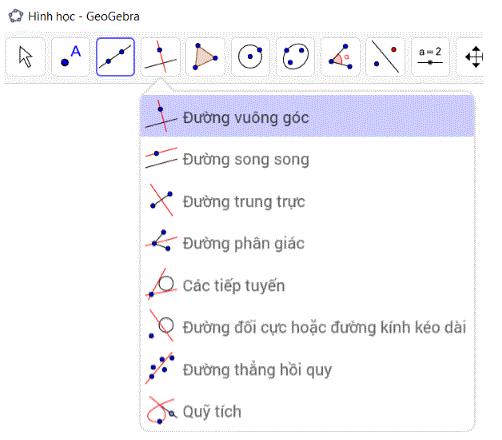
Task: Select the Move arrow tool
Action: (x=25, y=57)
